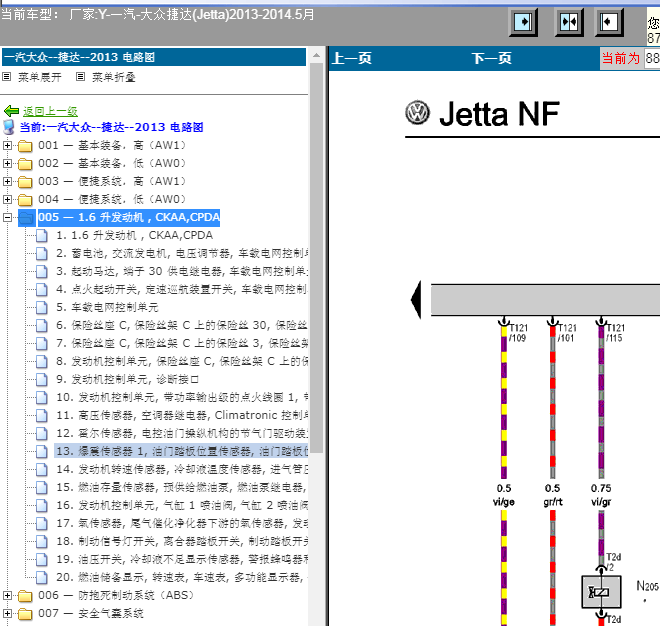Click the open folder icon of 005
Image resolution: width=660 pixels, height=626 pixels.
click(x=26, y=218)
